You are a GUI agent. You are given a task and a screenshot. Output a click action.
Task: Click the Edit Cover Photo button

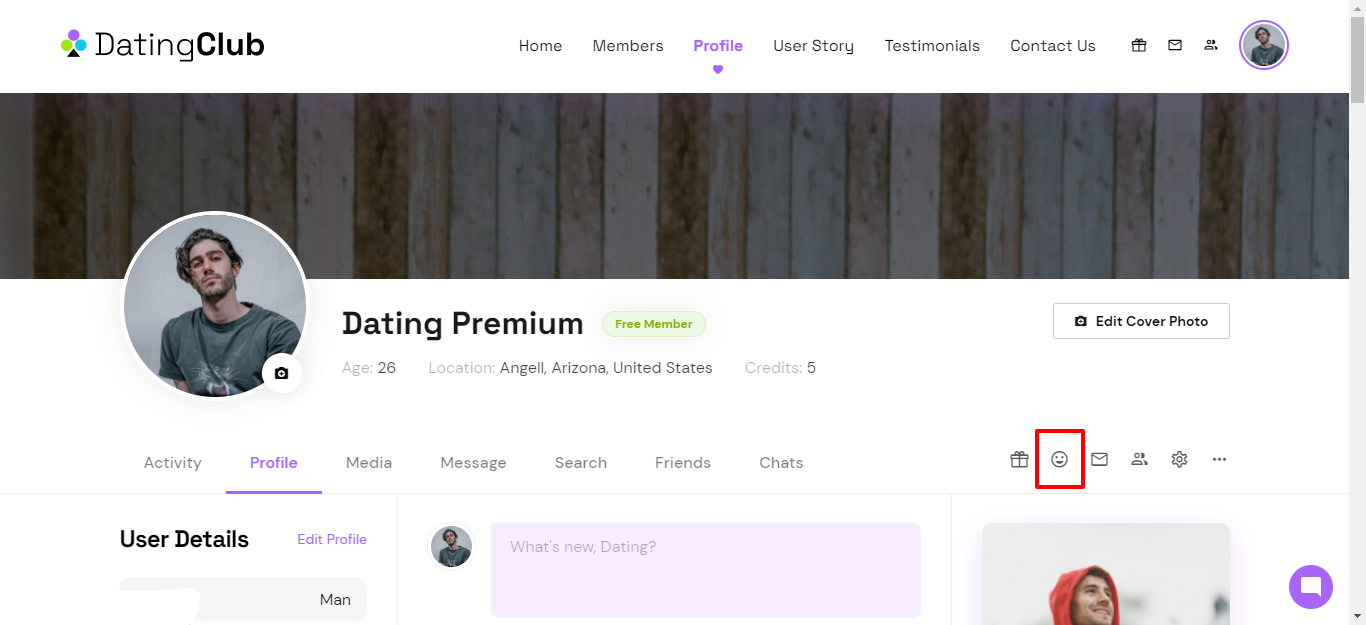click(1141, 321)
